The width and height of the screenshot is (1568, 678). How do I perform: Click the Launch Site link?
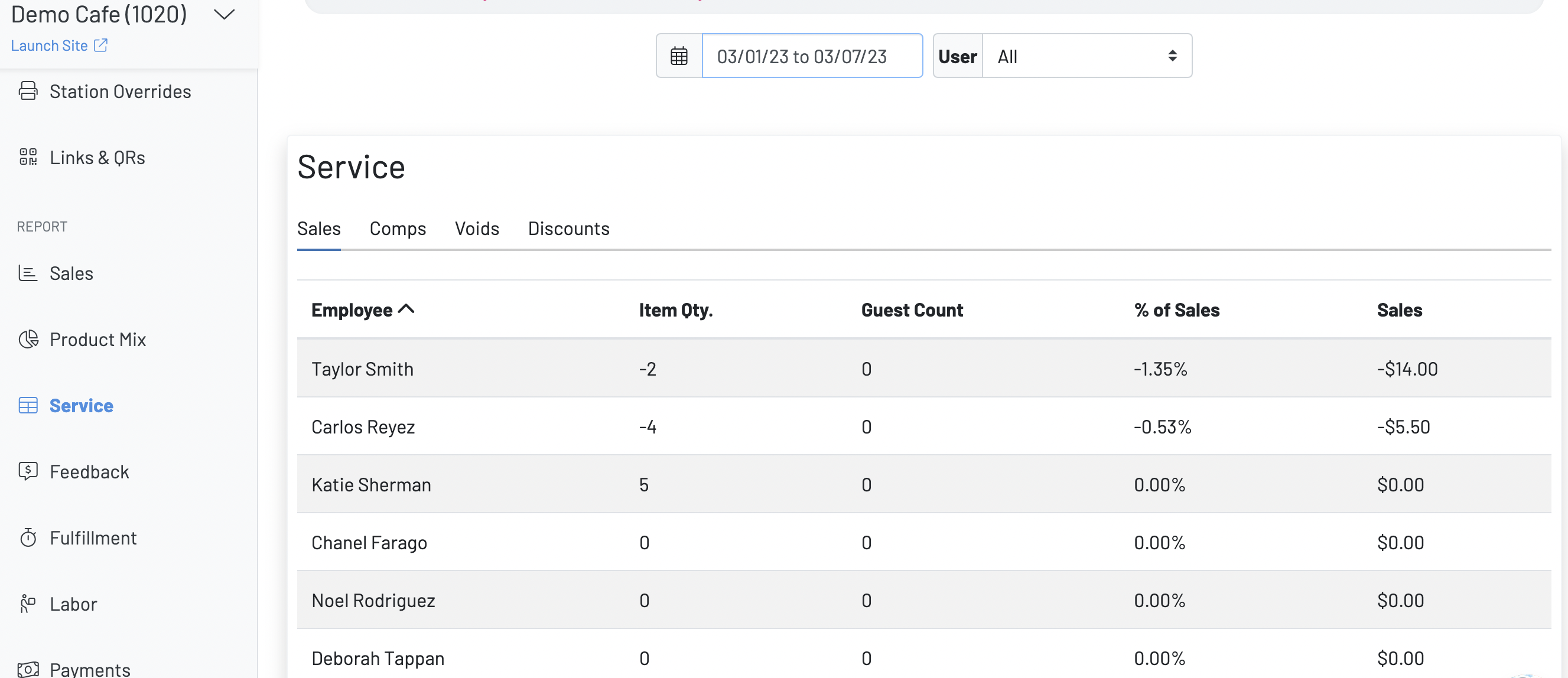tap(49, 45)
